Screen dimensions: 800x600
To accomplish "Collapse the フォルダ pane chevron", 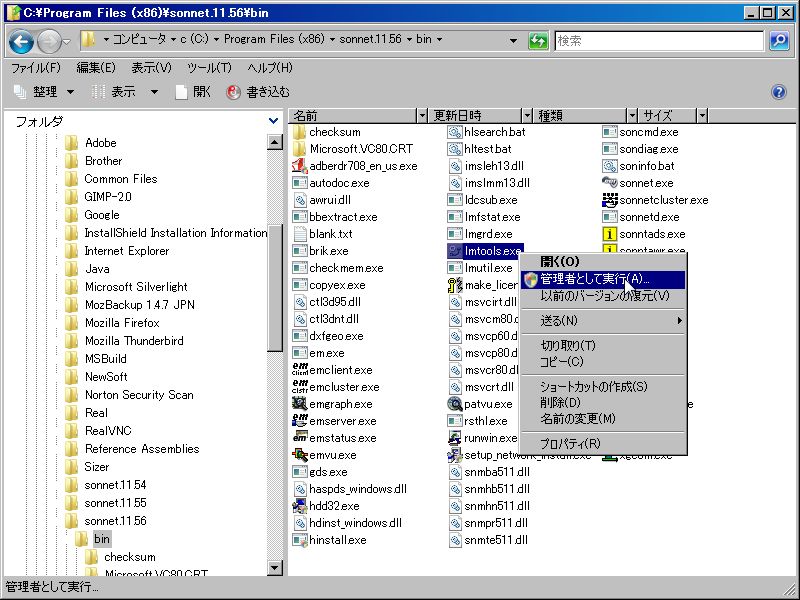I will click(273, 121).
